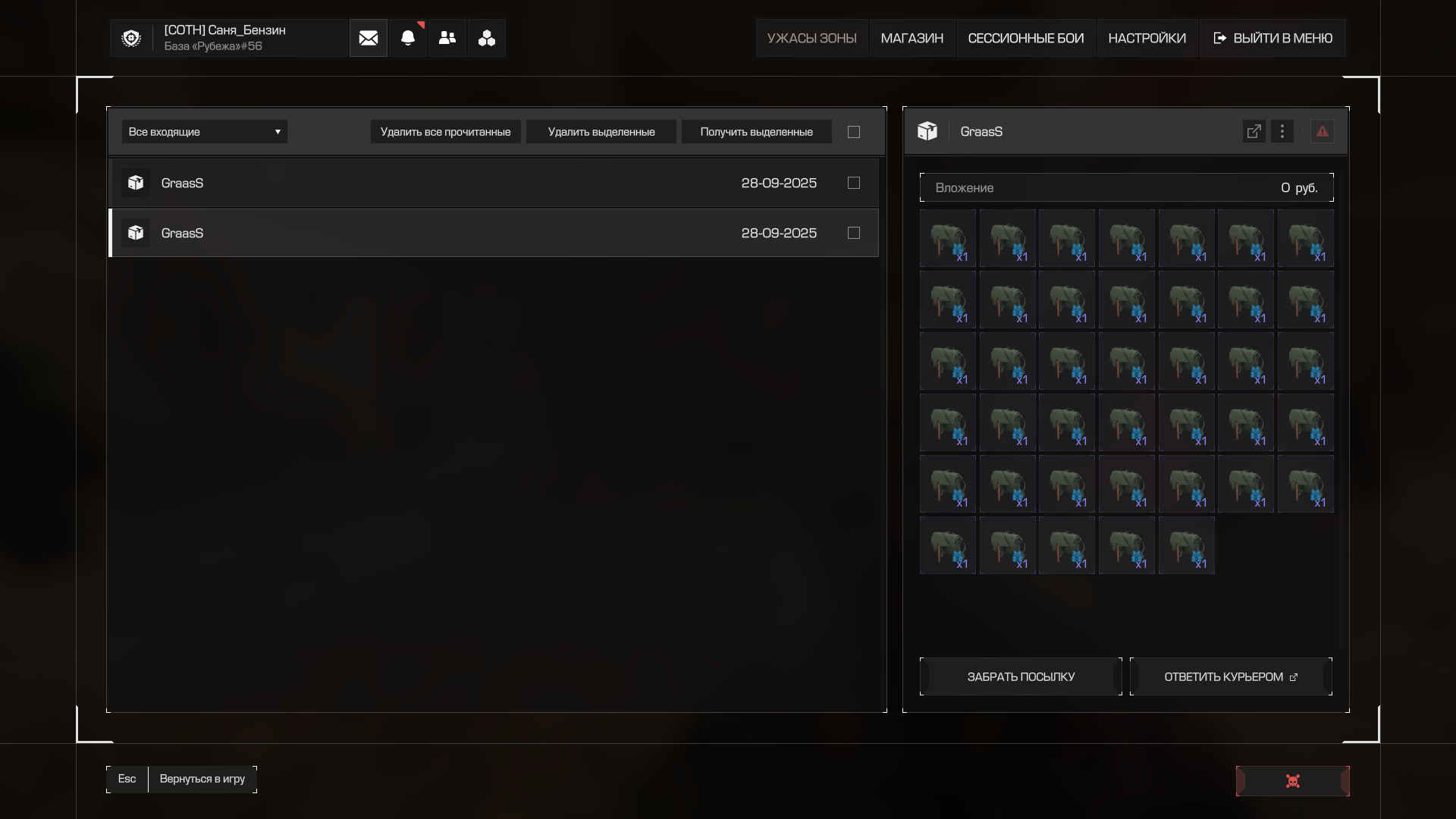Click the clan group icon
The image size is (1456, 819).
pos(487,38)
